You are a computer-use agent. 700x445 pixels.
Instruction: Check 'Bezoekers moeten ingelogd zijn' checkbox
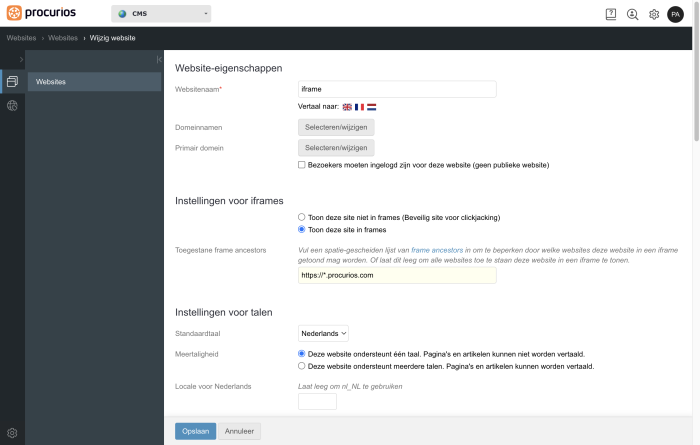(x=302, y=165)
